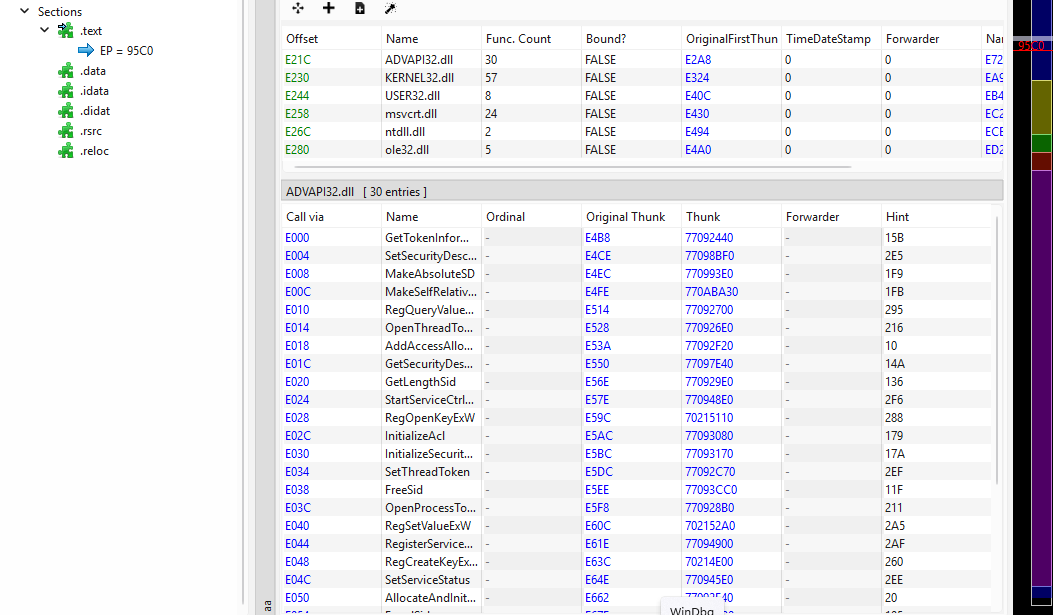
Task: Click the OriginalFirstThun column header
Action: point(731,39)
